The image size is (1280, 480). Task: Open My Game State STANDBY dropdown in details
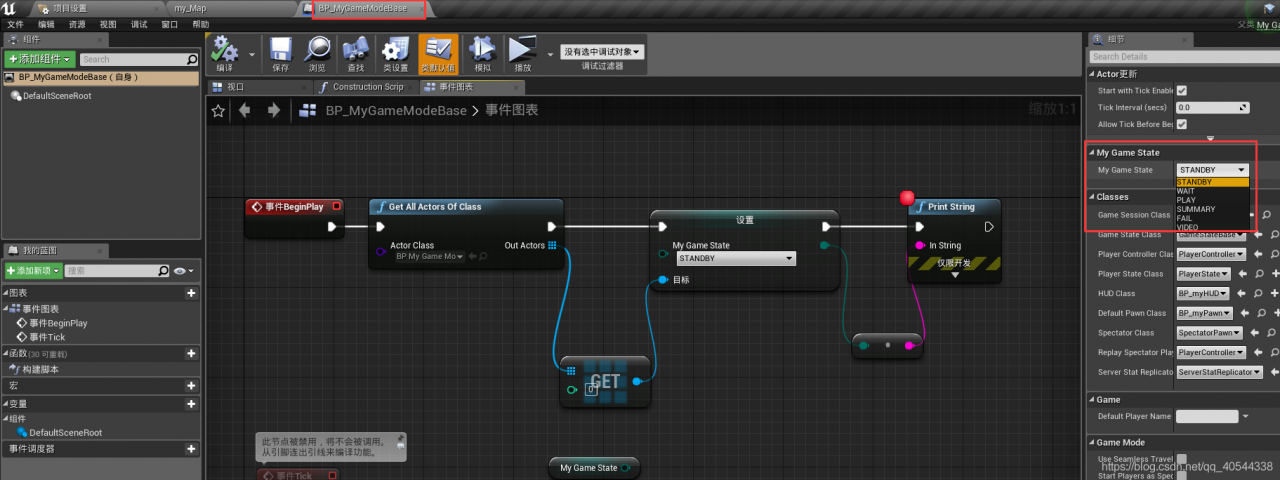(x=1212, y=170)
